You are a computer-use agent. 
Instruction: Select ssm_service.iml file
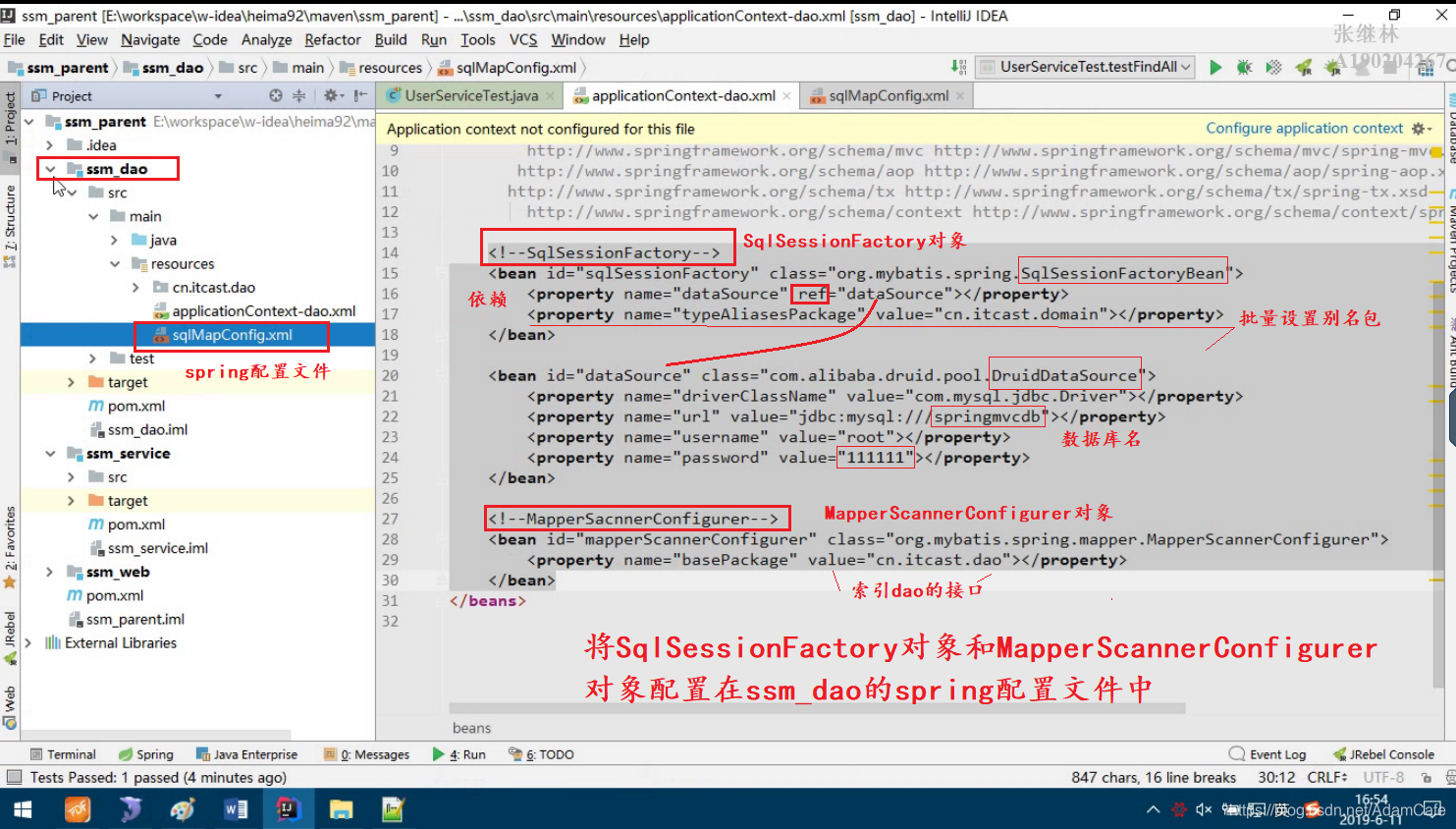tap(157, 548)
